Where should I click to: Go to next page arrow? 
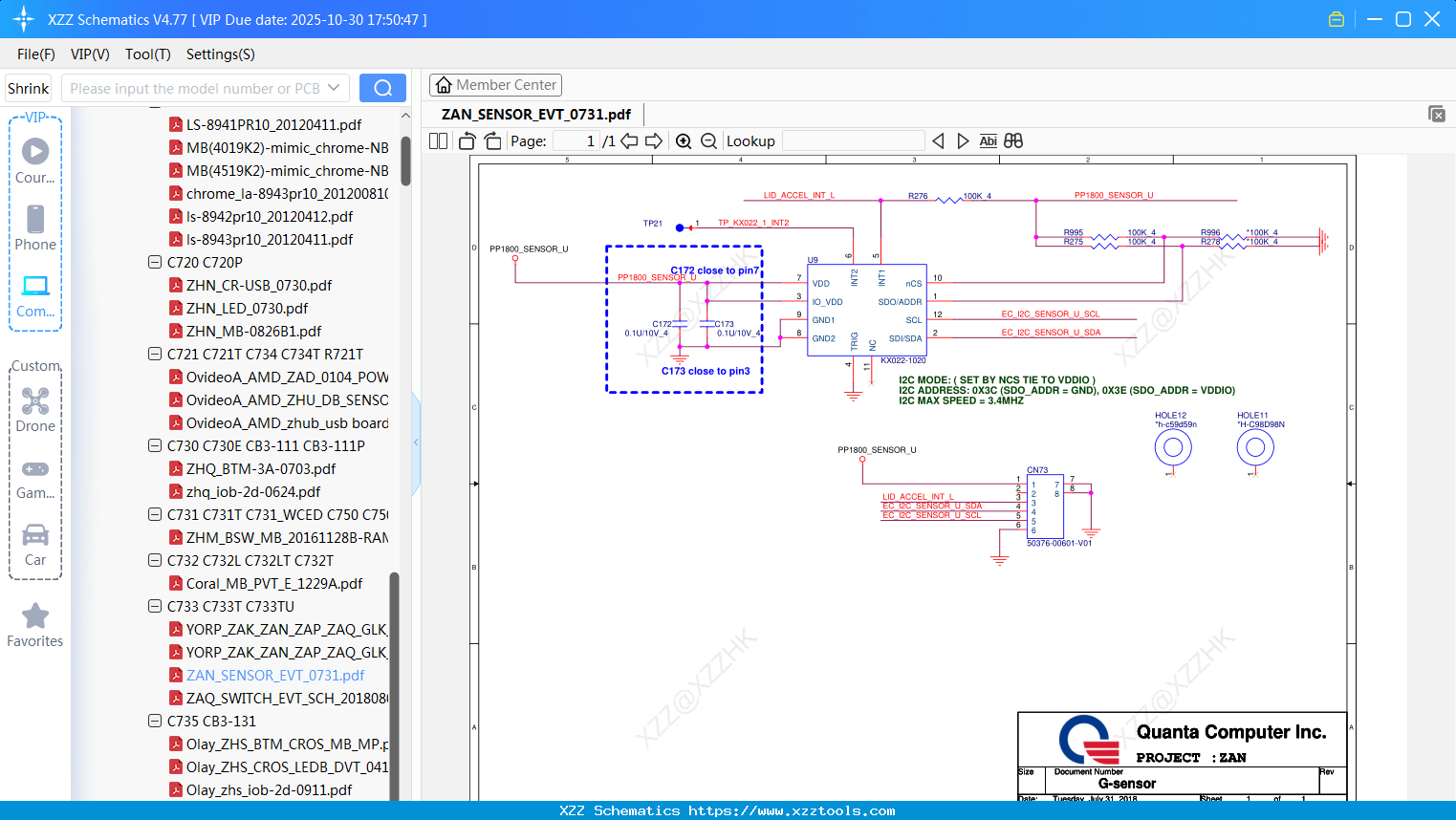point(654,141)
